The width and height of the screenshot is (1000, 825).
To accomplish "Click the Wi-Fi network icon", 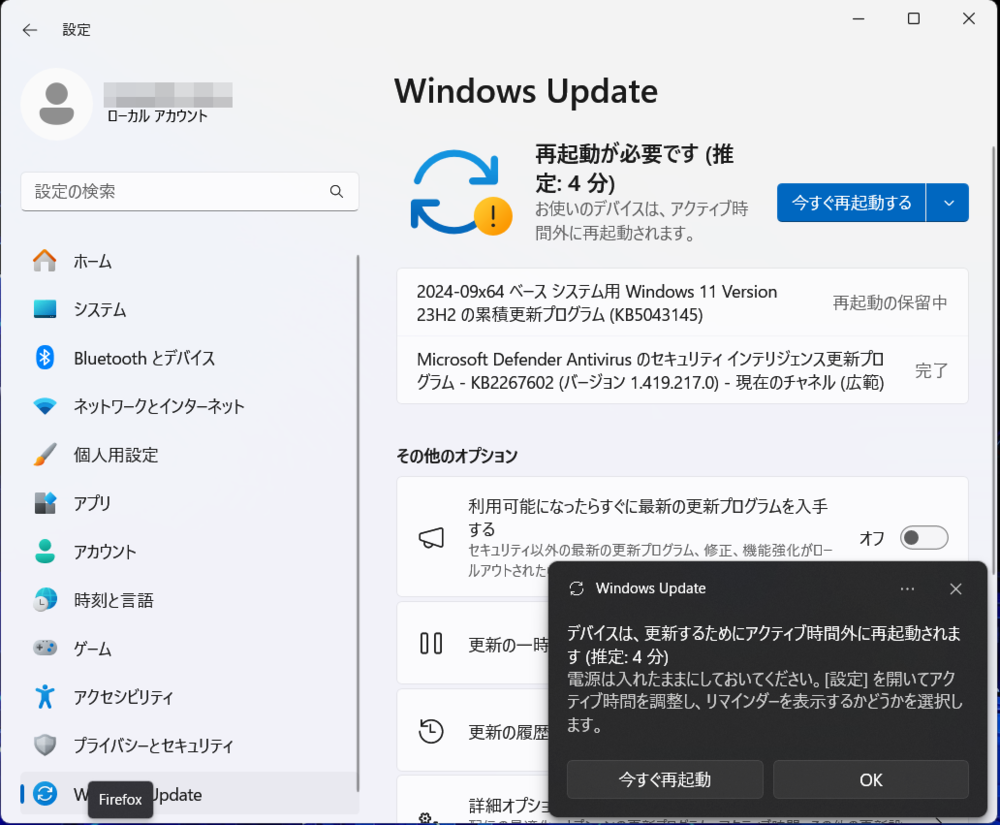I will tap(45, 406).
